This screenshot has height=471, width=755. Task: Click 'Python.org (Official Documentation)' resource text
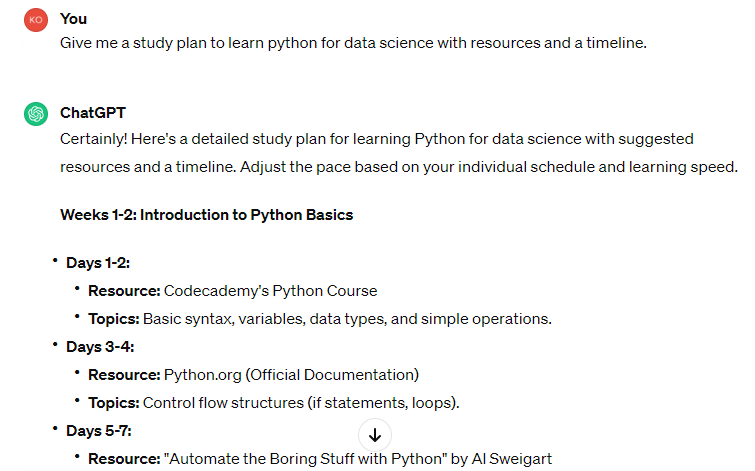291,375
